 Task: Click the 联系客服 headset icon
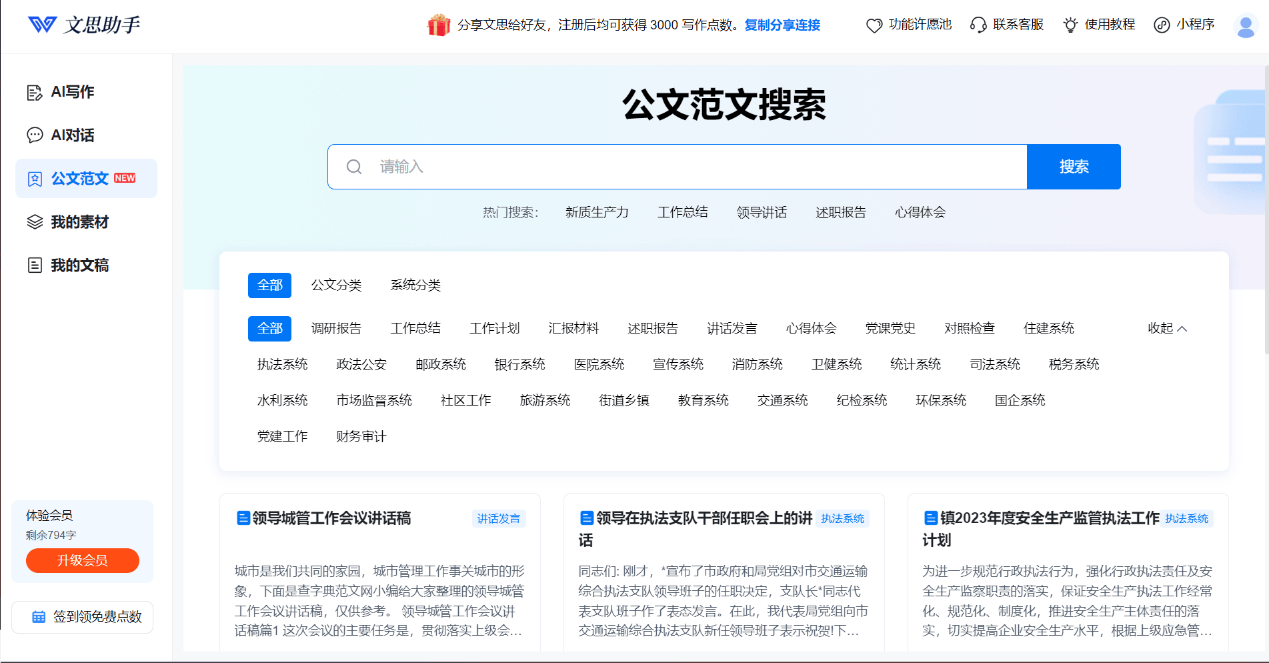click(978, 25)
